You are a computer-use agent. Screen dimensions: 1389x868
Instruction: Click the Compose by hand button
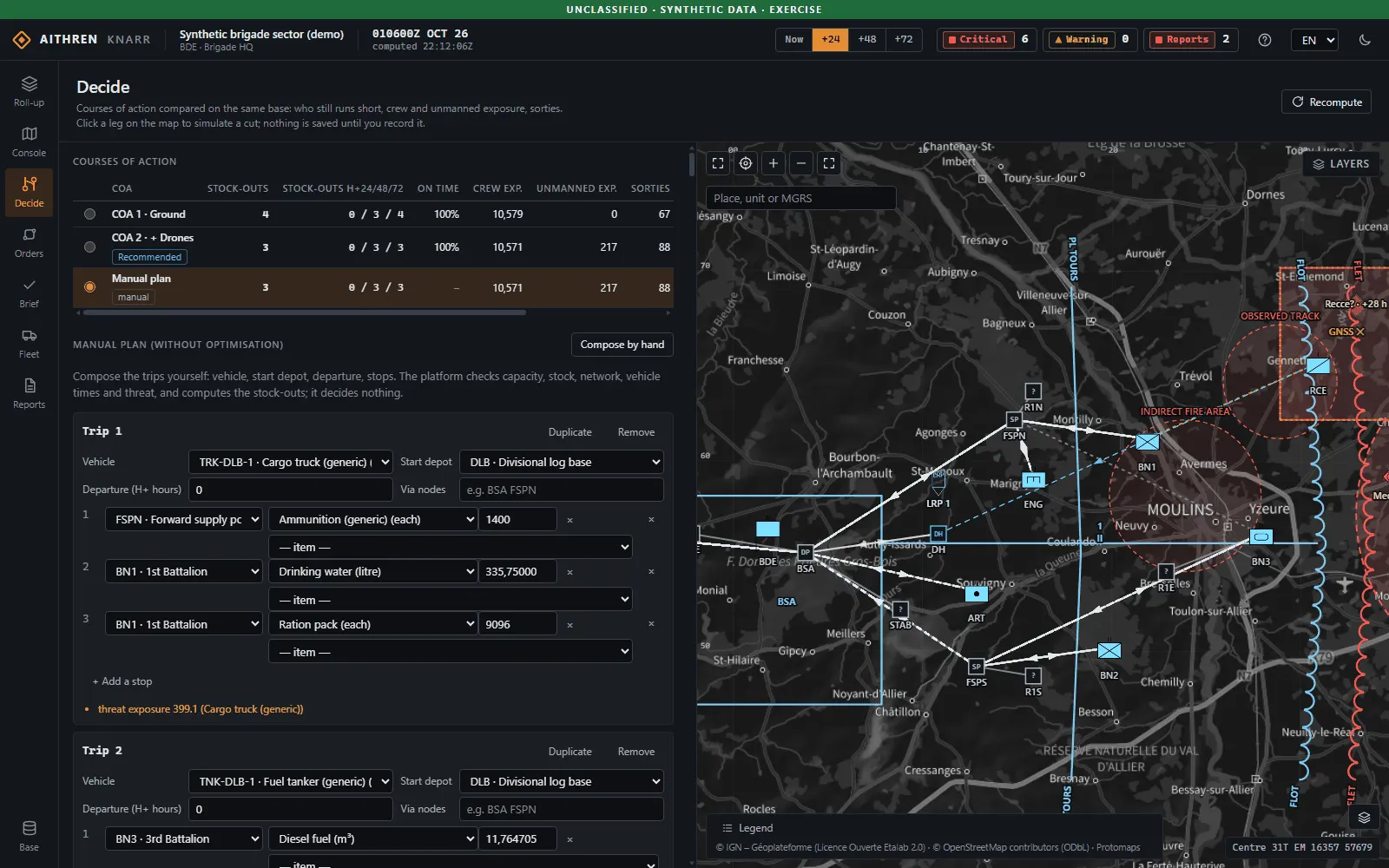[622, 345]
